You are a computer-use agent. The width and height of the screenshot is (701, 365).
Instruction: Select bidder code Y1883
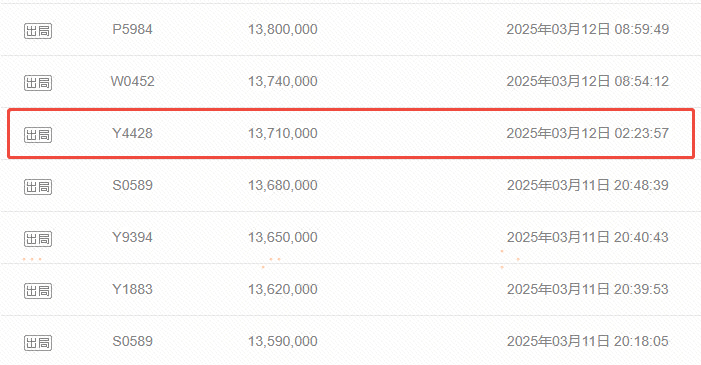(132, 289)
